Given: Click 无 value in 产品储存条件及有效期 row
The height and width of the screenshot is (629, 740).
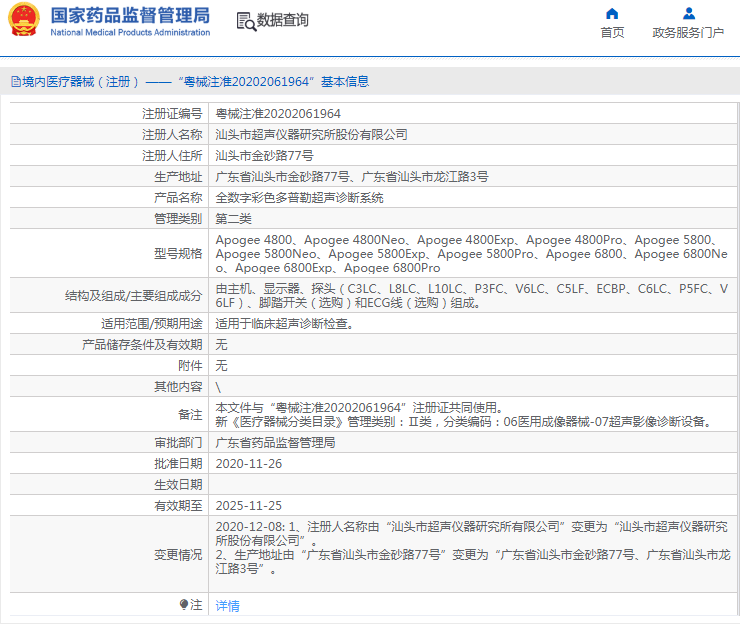Looking at the screenshot, I should click(x=221, y=345).
